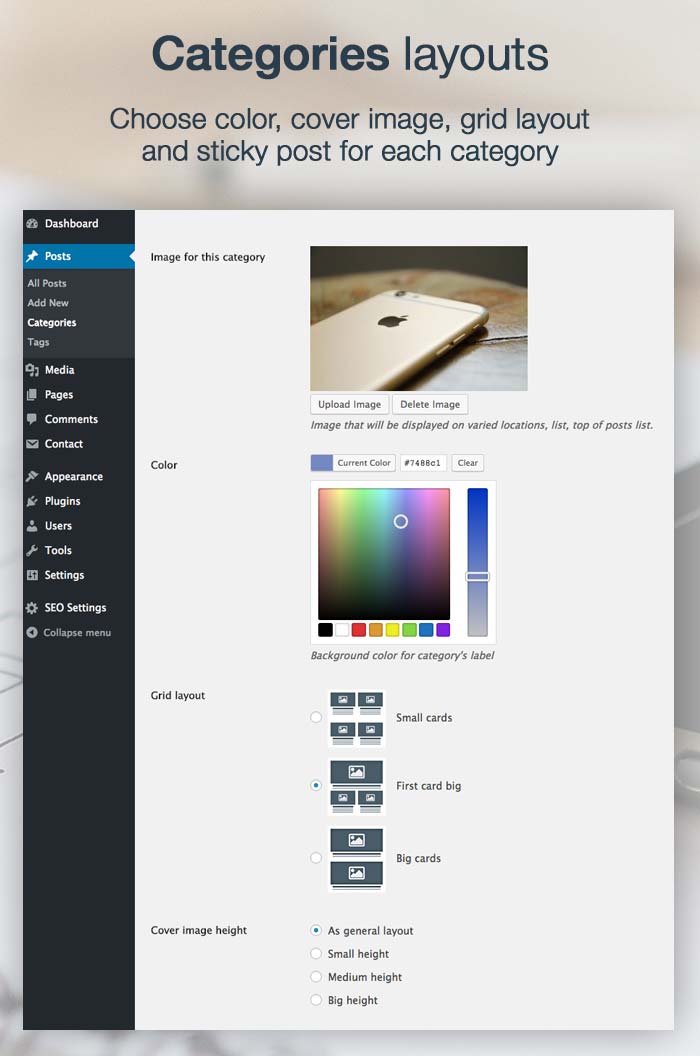Select the Small cards radio button
700x1056 pixels.
[x=316, y=717]
